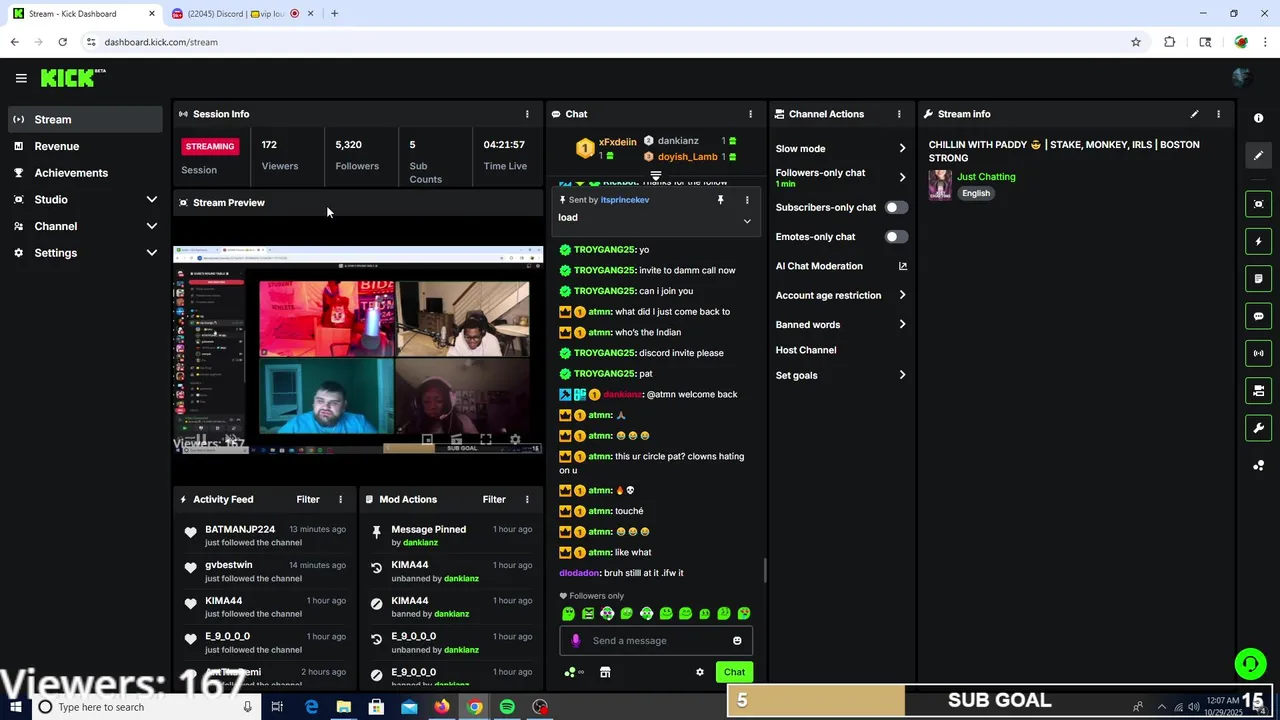Toggle Emotes-only chat switch
The height and width of the screenshot is (720, 1280).
pos(896,237)
